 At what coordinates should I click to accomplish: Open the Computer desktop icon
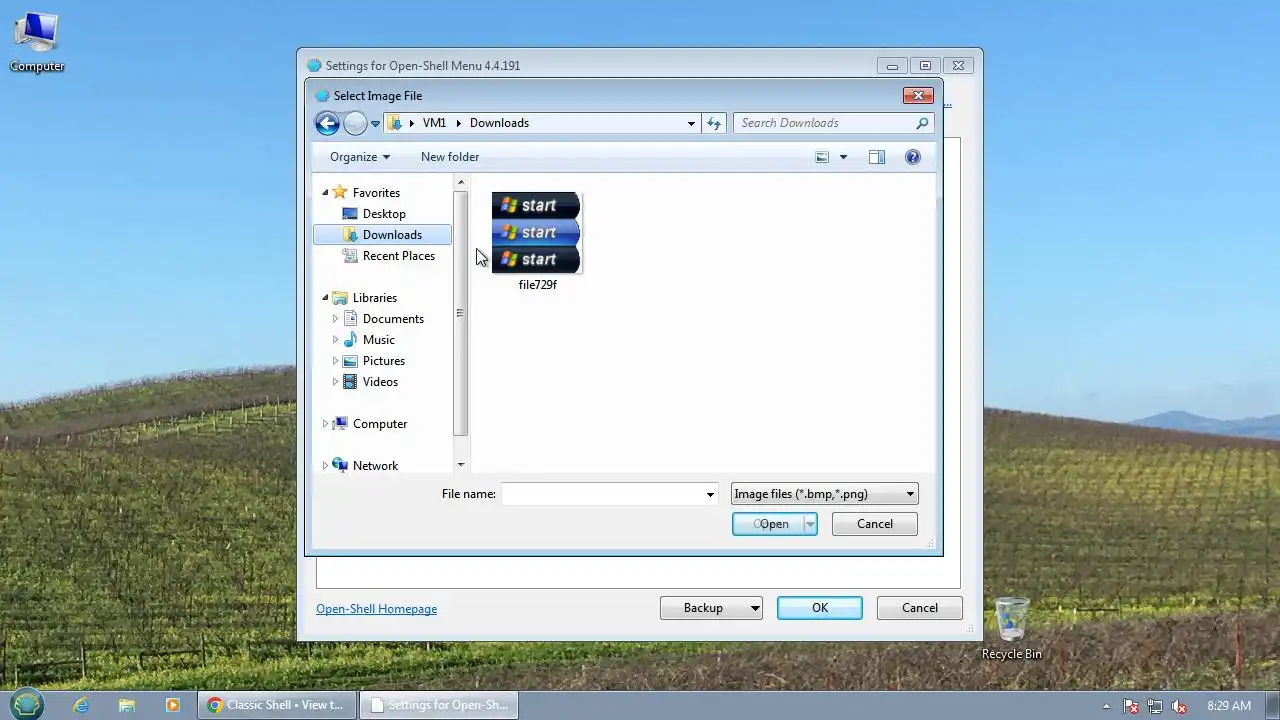(x=37, y=42)
